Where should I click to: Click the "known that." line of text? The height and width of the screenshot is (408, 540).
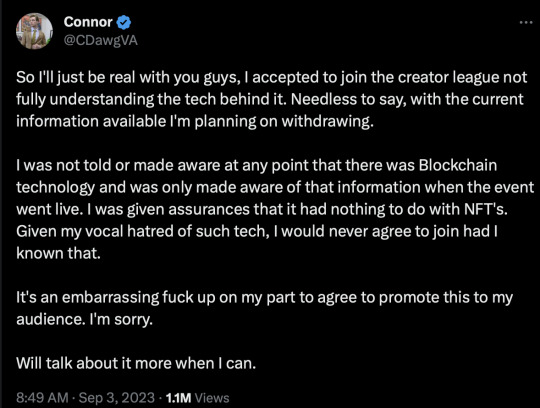coord(59,253)
